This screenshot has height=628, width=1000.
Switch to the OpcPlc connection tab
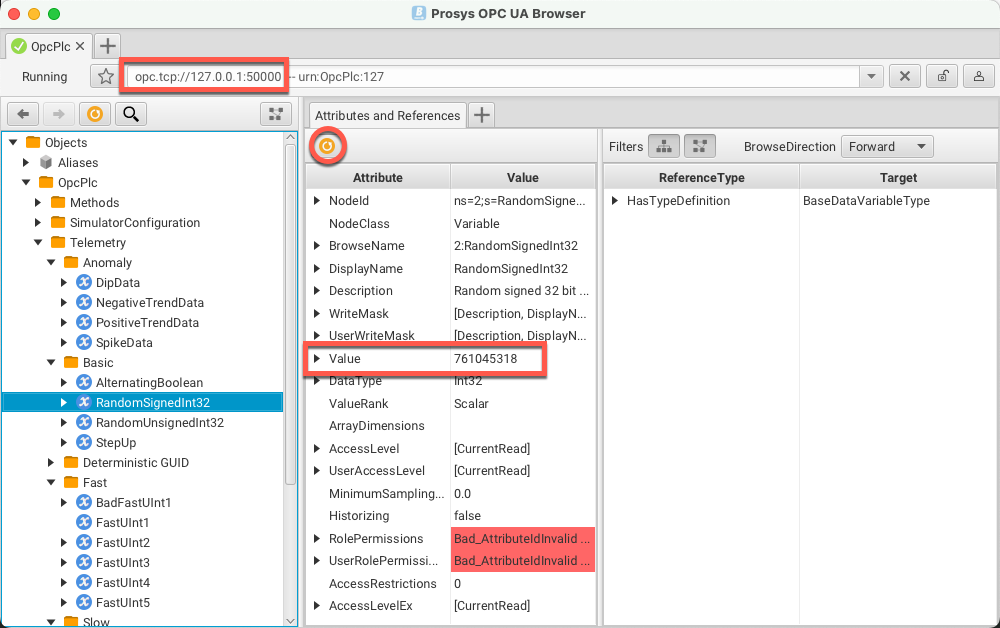(50, 47)
